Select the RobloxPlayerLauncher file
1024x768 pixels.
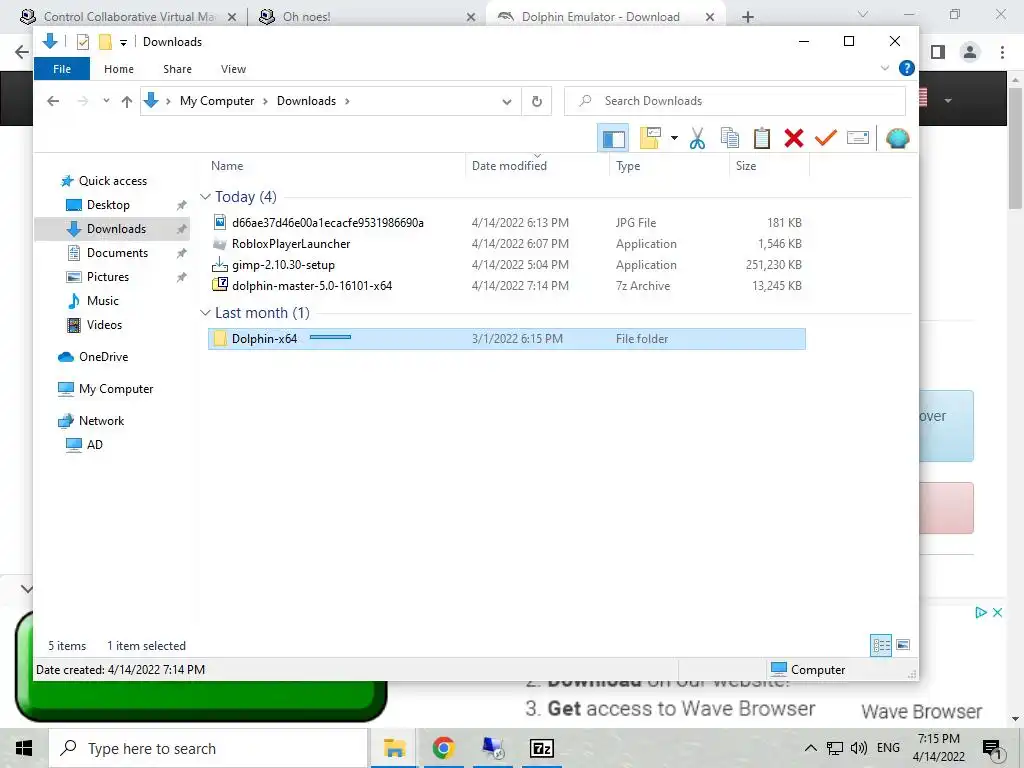pos(507,244)
